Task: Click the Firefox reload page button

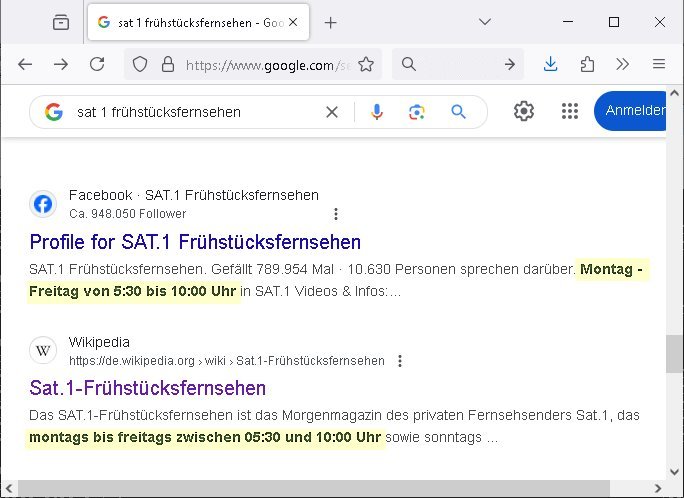Action: (x=97, y=64)
